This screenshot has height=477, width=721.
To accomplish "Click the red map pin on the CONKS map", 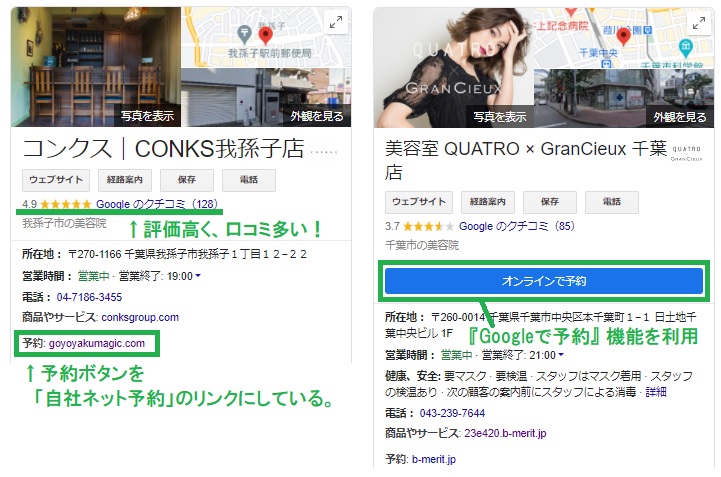I will click(265, 35).
